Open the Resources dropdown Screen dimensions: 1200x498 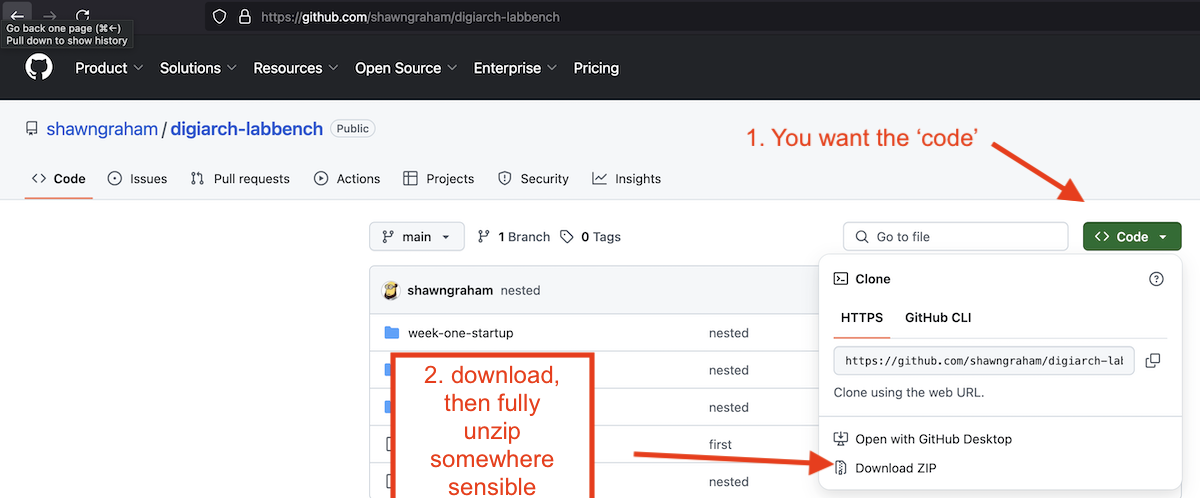297,68
